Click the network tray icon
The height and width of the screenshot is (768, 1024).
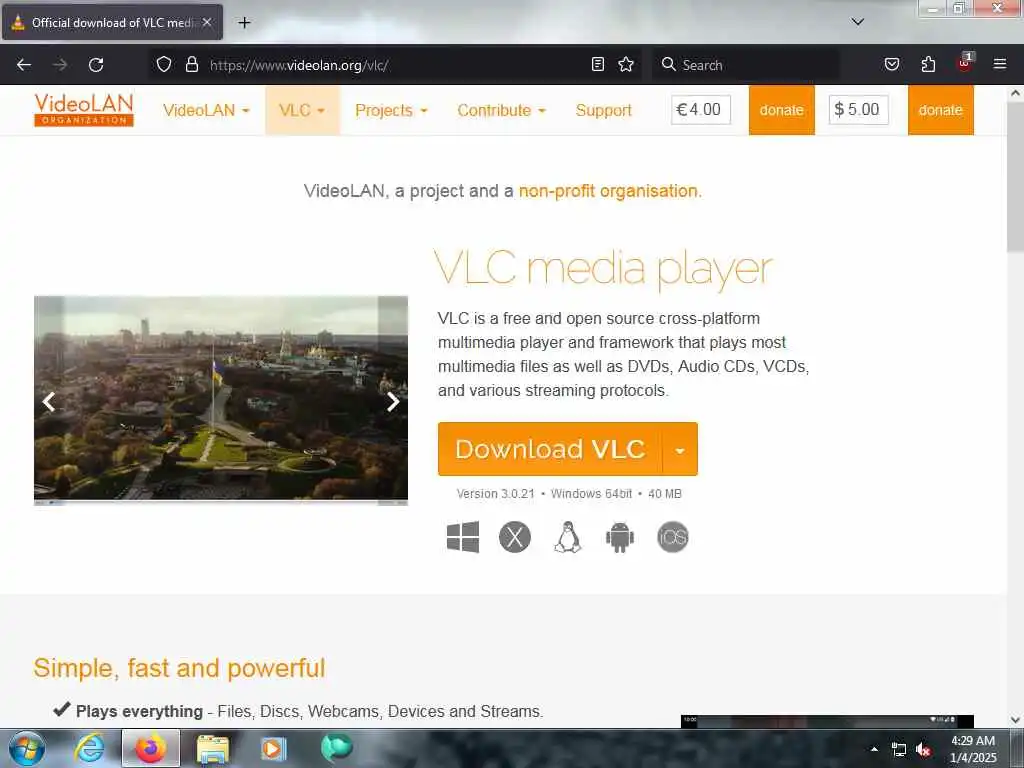point(899,750)
